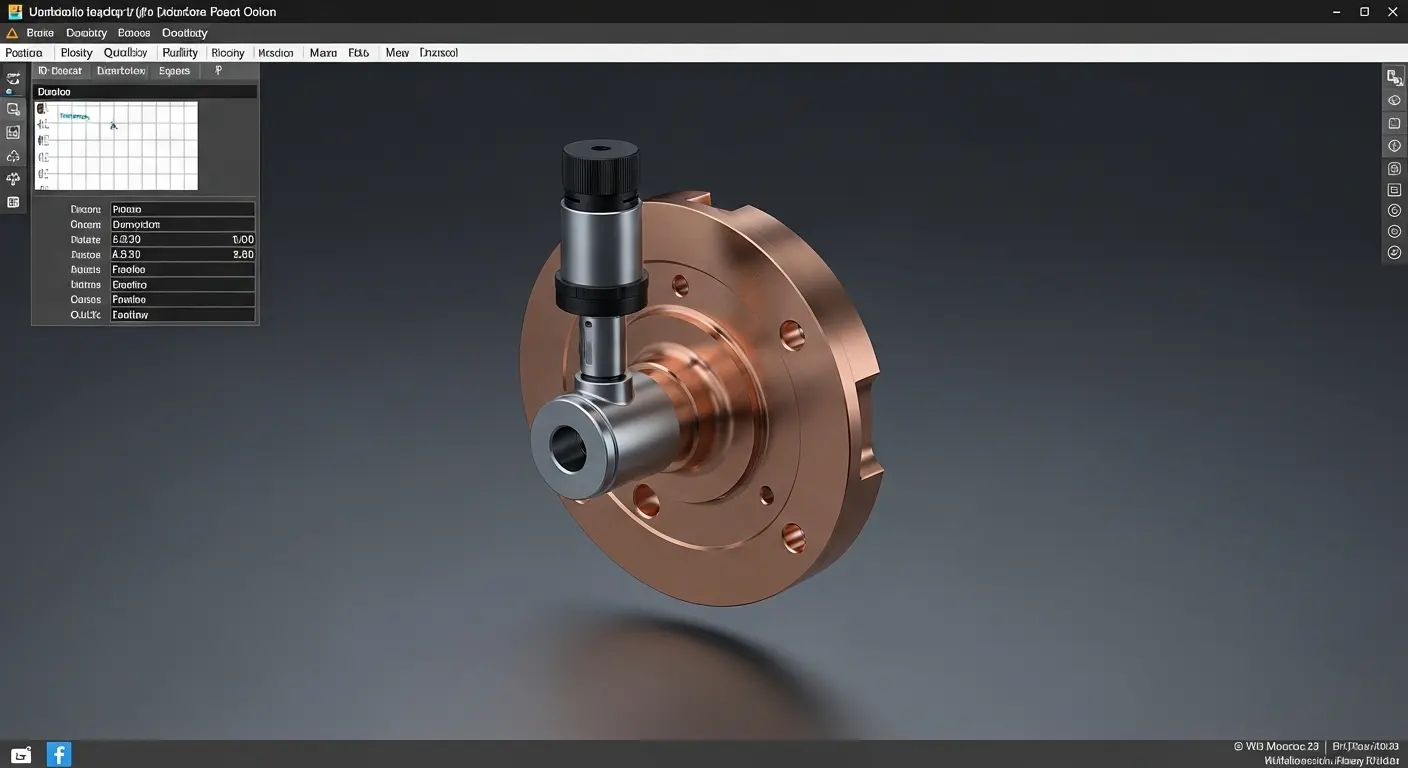The width and height of the screenshot is (1408, 768).
Task: Click the white grid chart preview
Action: click(x=116, y=146)
